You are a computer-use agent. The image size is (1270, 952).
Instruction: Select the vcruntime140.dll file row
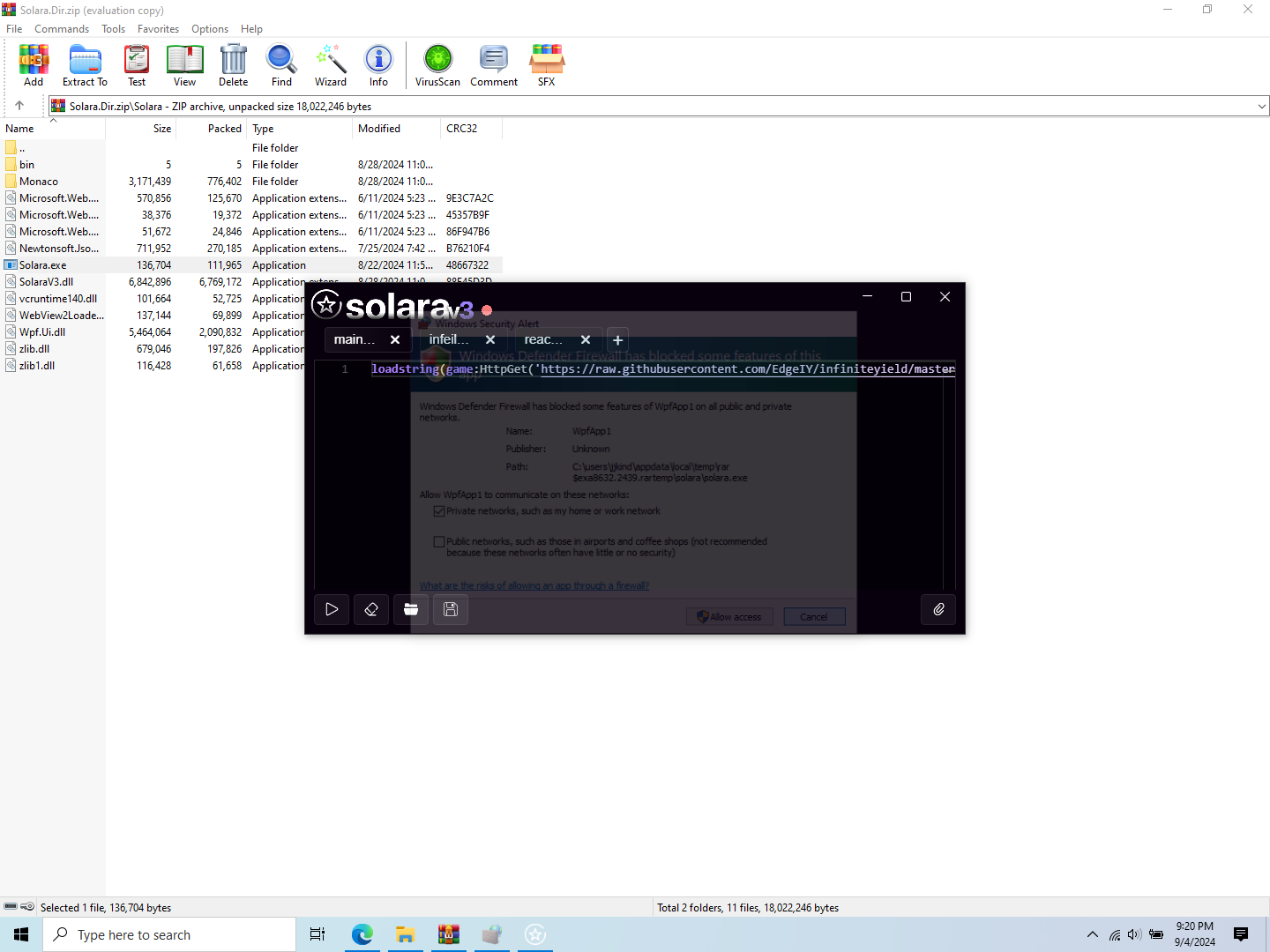point(152,299)
